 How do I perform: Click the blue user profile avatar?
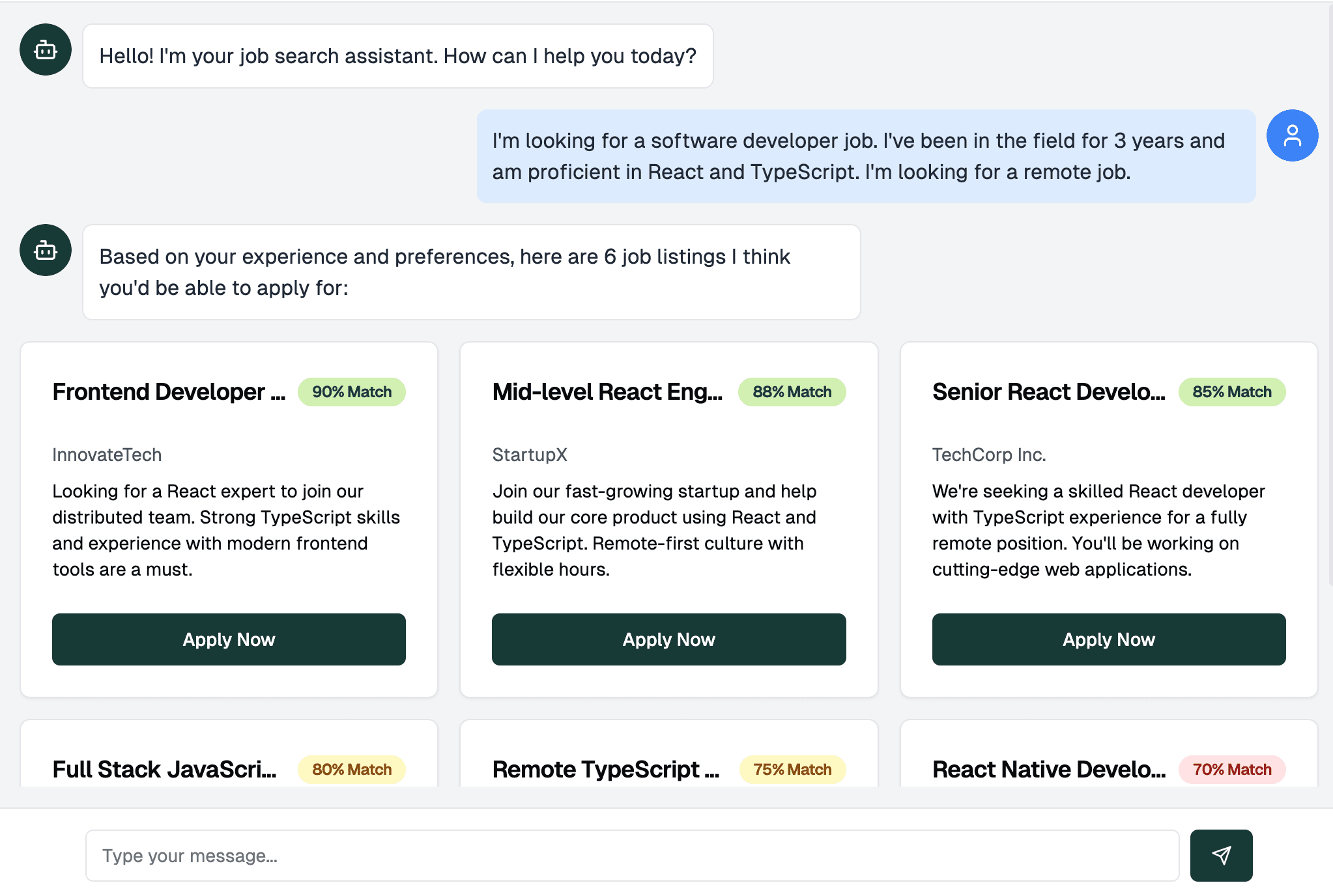tap(1292, 135)
